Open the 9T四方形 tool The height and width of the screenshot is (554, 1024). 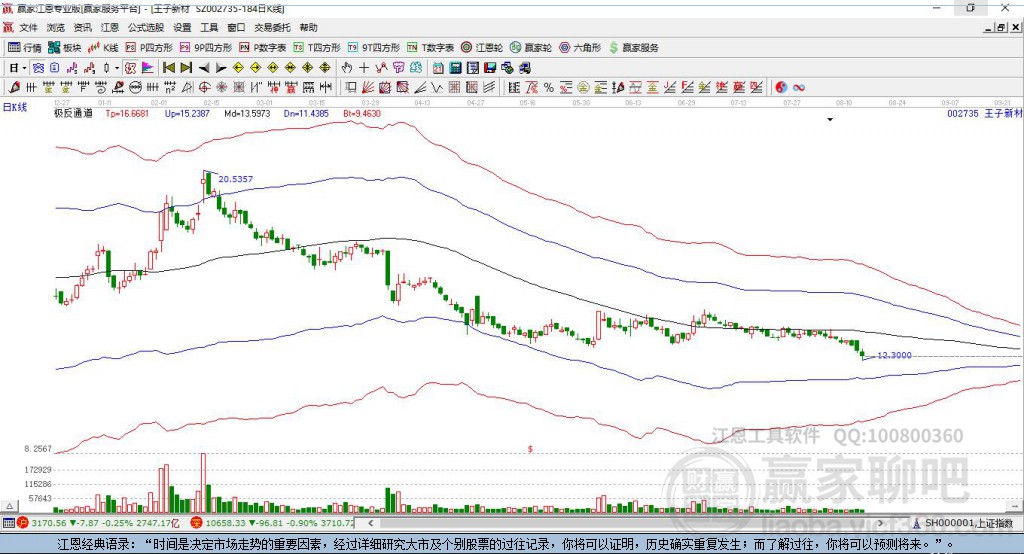point(374,48)
